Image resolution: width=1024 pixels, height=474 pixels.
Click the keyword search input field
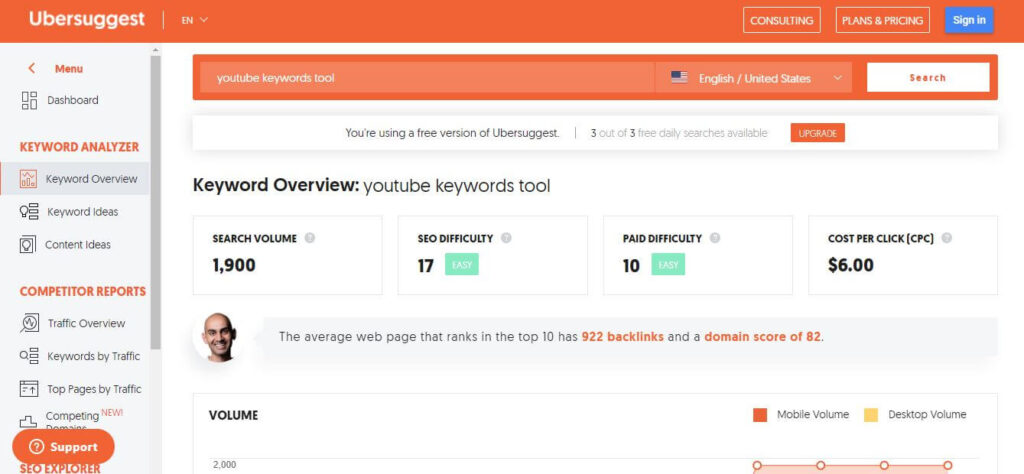pyautogui.click(x=427, y=78)
